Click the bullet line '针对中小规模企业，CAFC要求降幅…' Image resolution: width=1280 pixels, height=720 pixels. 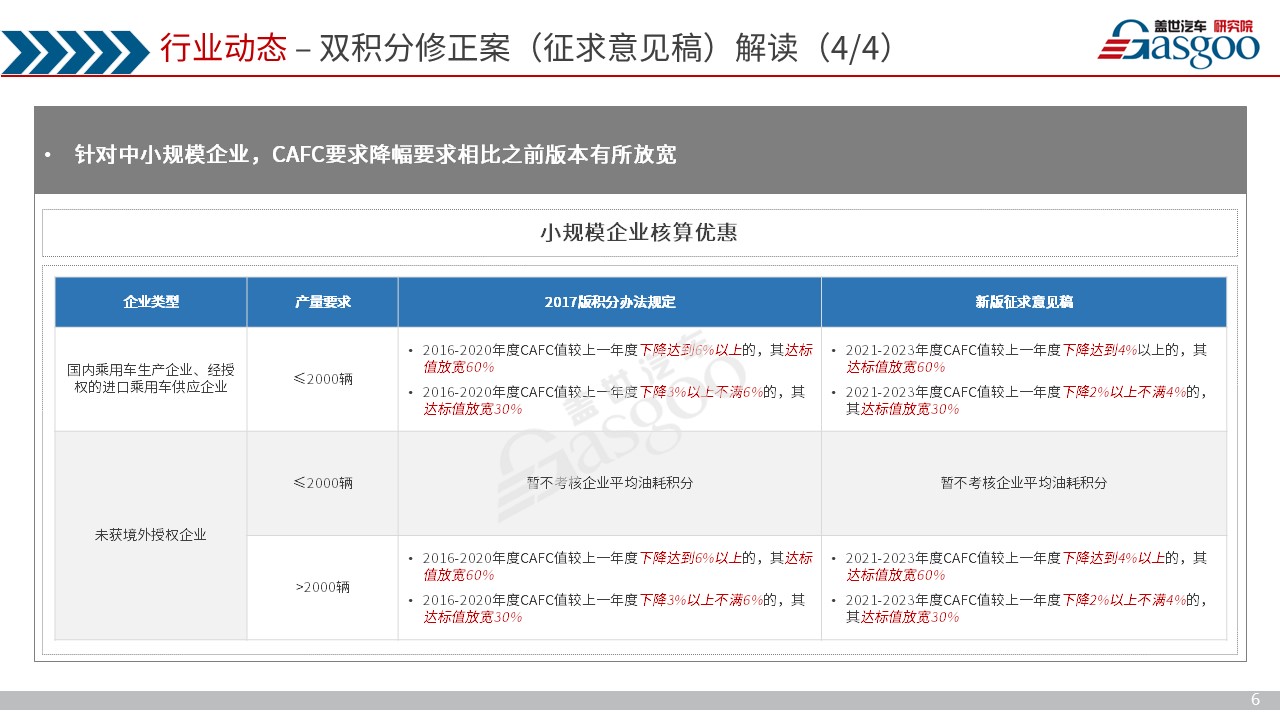(x=375, y=155)
